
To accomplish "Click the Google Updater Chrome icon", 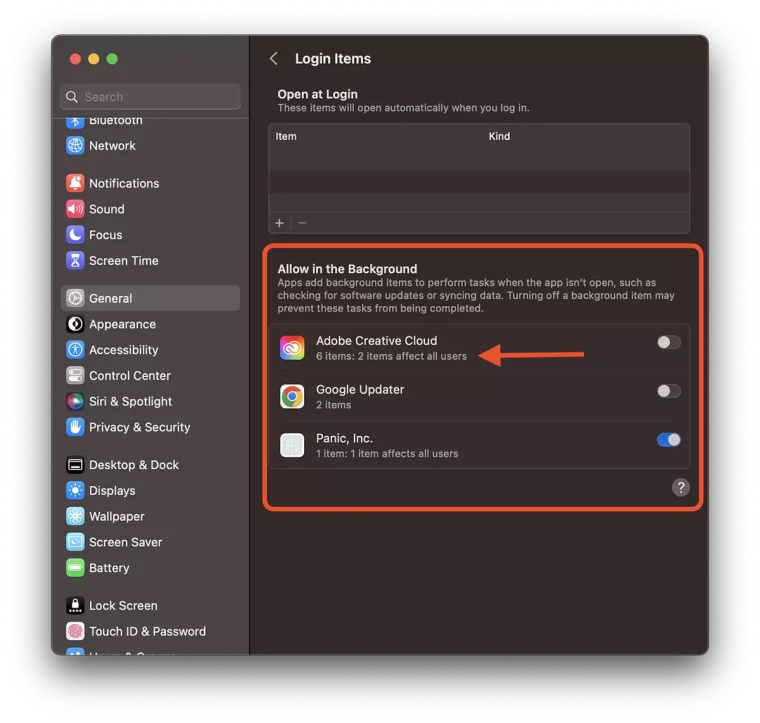I will tap(292, 396).
